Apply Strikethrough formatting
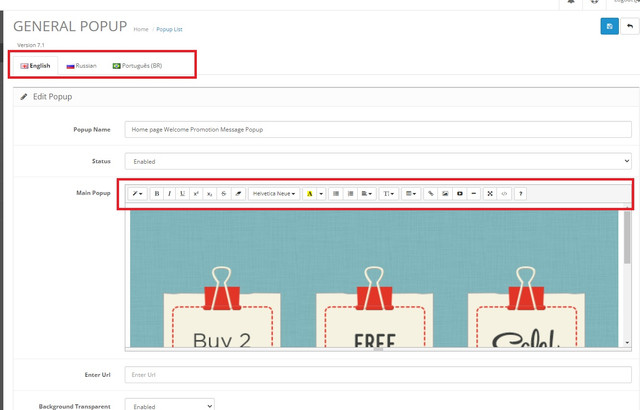 tap(224, 194)
